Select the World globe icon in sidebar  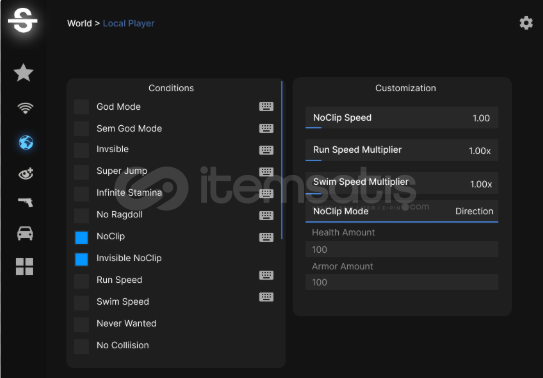click(26, 142)
